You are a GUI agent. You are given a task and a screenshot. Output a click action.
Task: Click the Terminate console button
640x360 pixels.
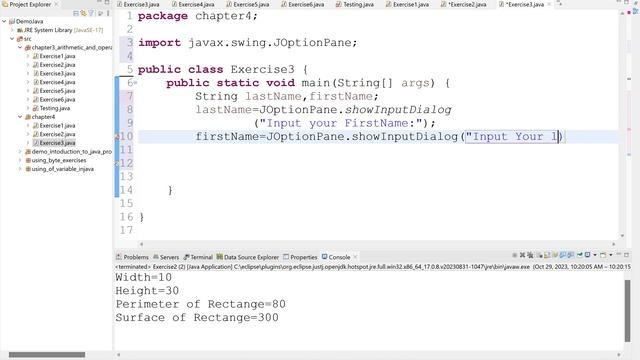pos(515,255)
